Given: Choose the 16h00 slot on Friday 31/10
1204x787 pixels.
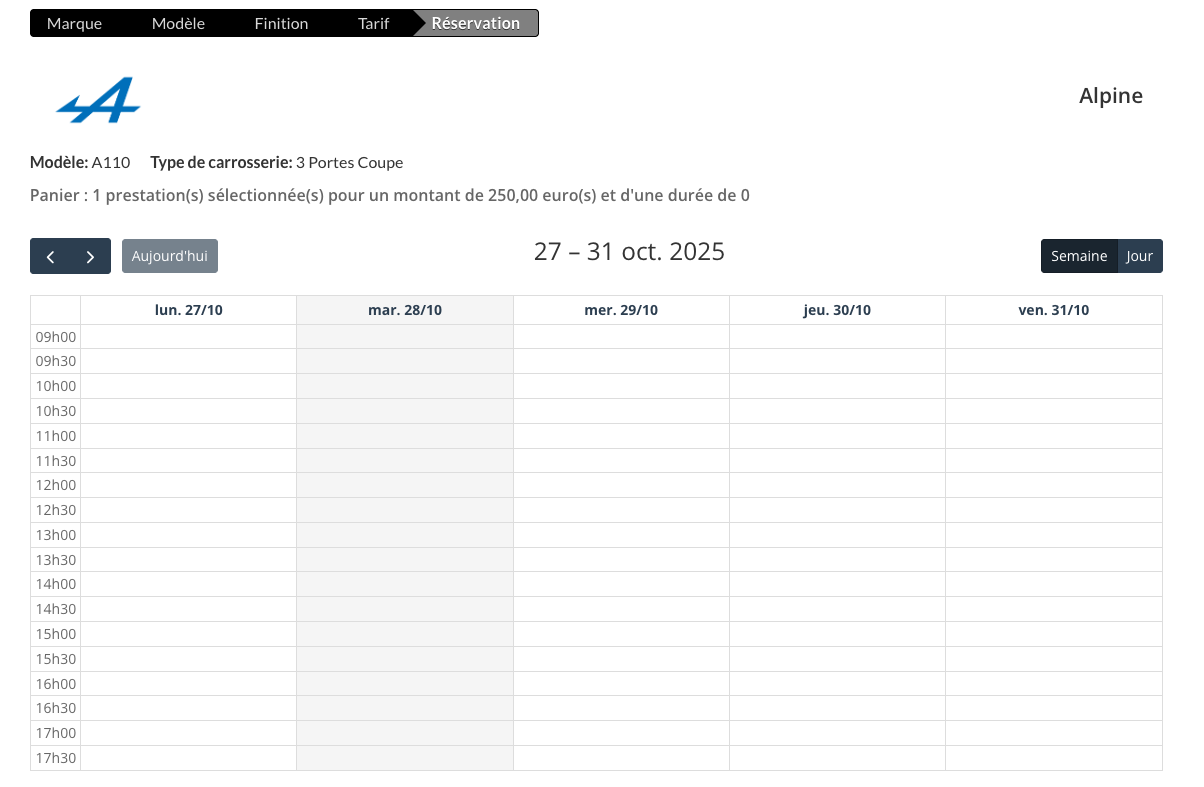Looking at the screenshot, I should pos(1053,683).
